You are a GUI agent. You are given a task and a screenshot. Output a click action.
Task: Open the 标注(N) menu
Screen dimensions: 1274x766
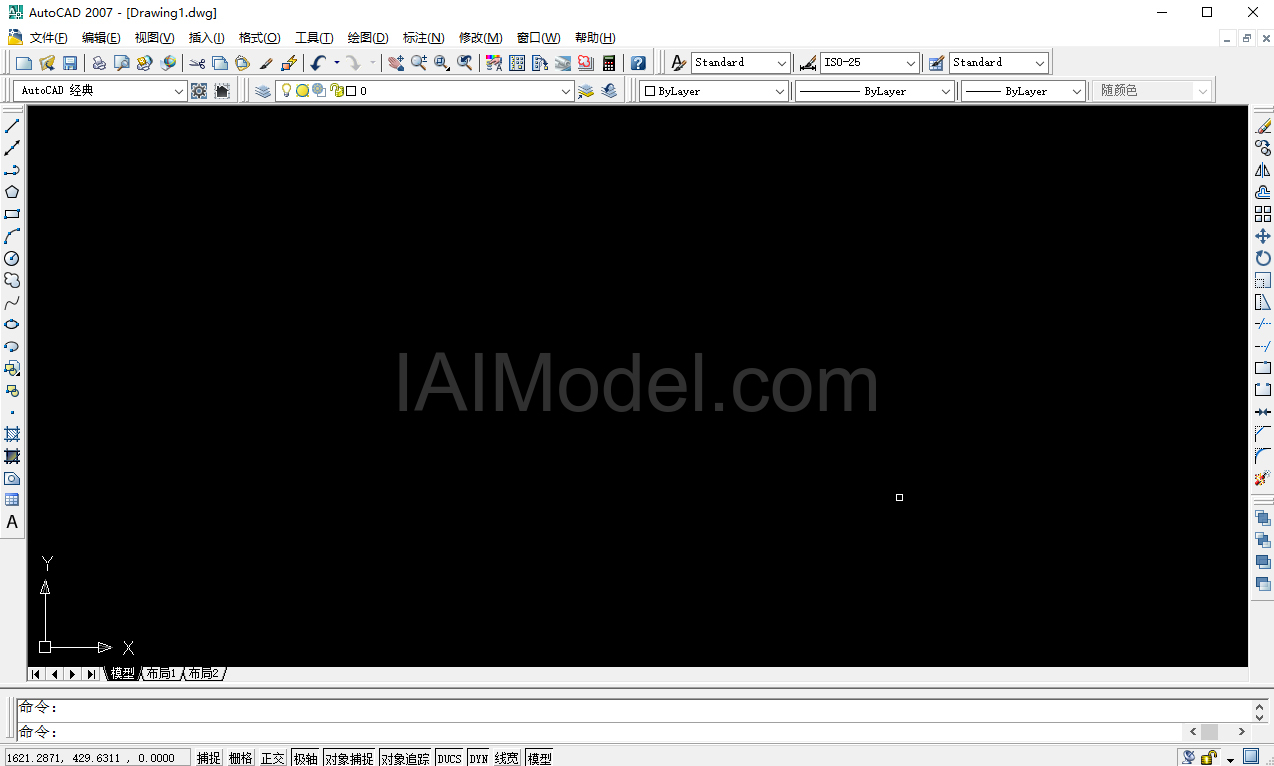click(423, 38)
